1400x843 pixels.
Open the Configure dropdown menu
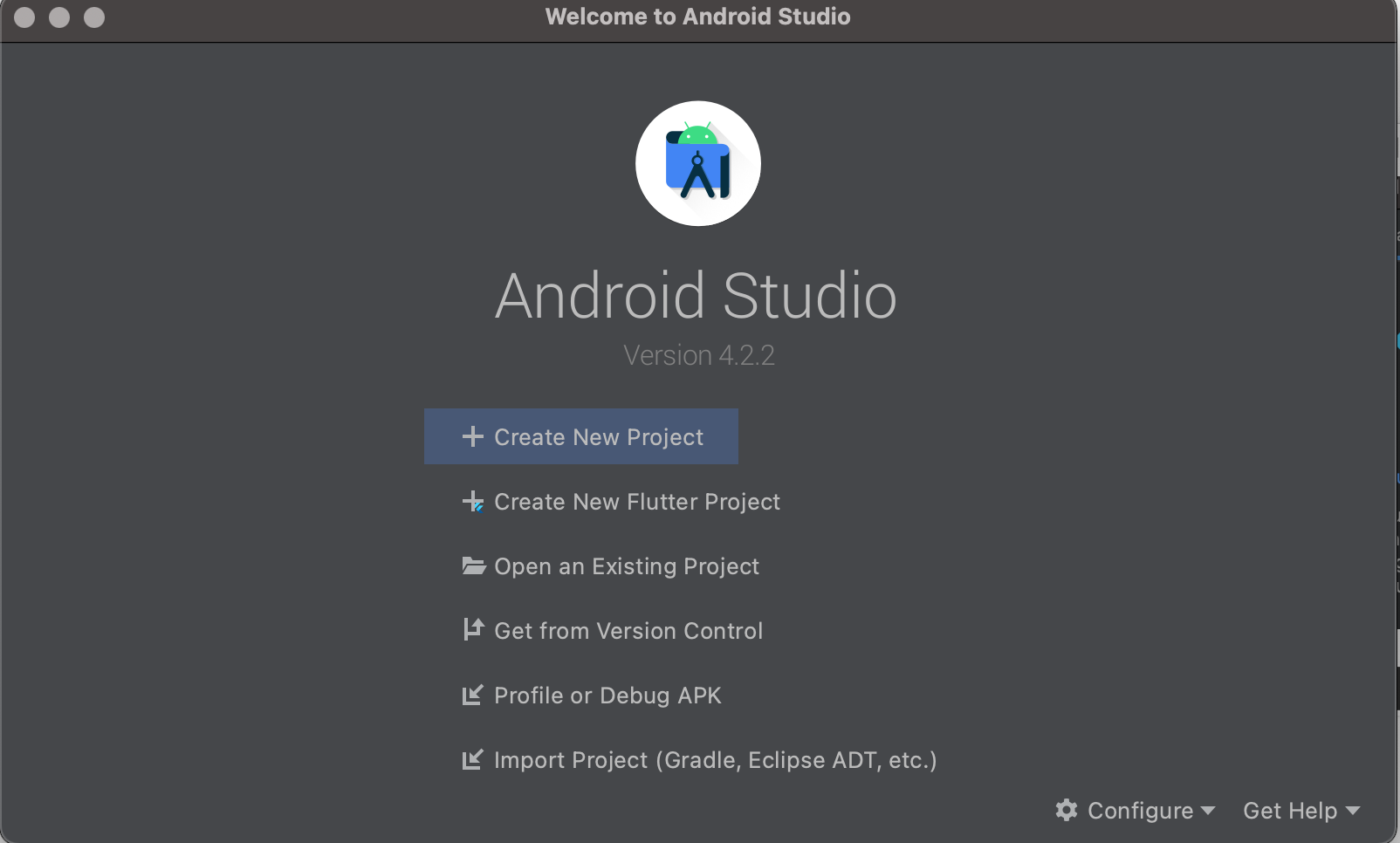[1136, 811]
